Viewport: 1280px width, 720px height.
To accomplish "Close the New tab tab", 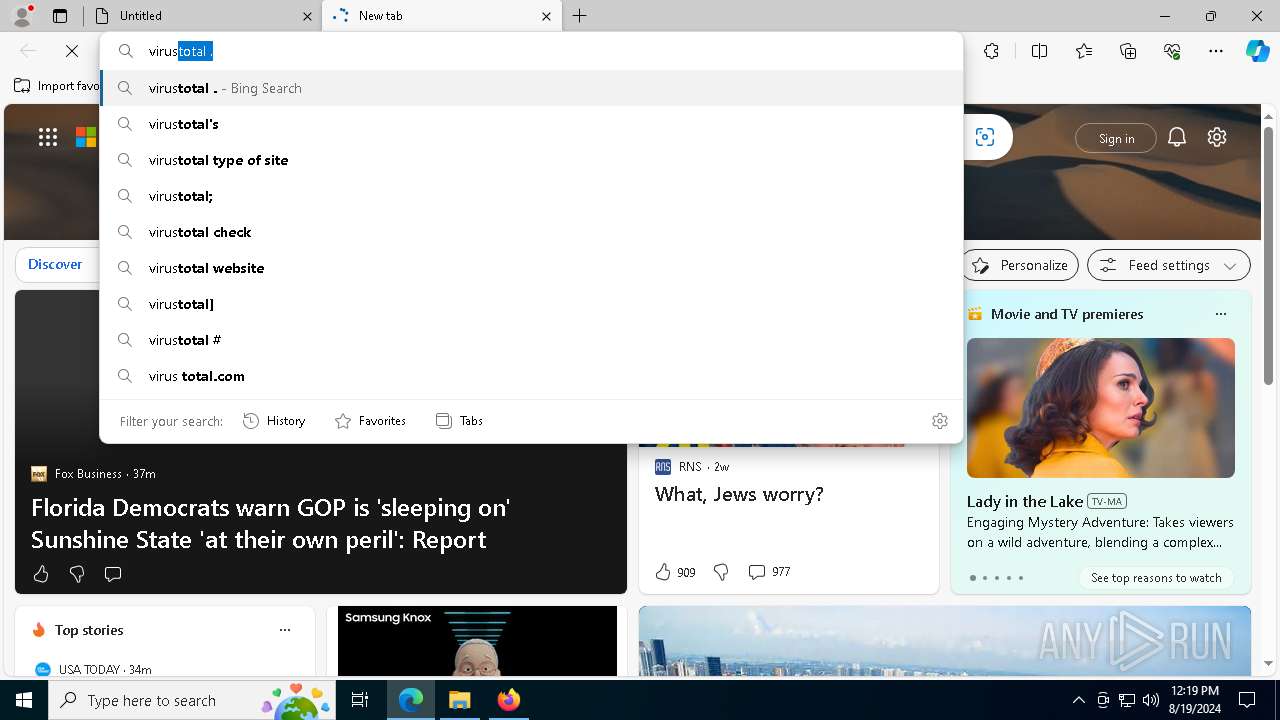I will [547, 16].
